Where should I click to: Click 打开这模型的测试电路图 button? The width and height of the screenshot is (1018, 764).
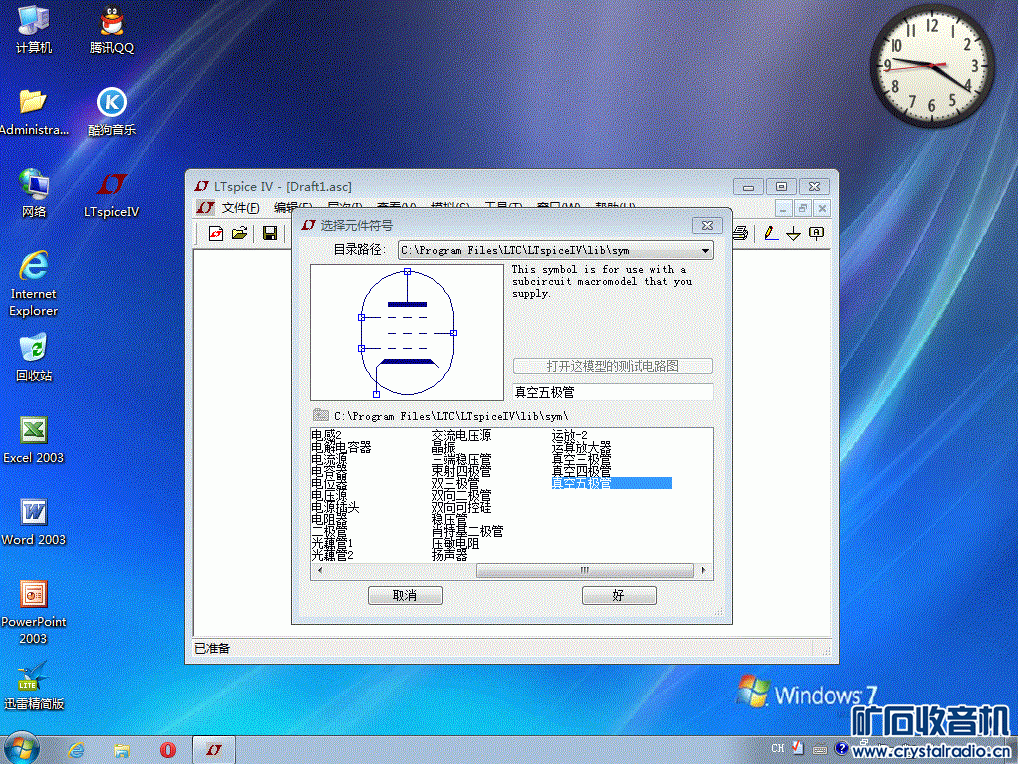(x=612, y=366)
